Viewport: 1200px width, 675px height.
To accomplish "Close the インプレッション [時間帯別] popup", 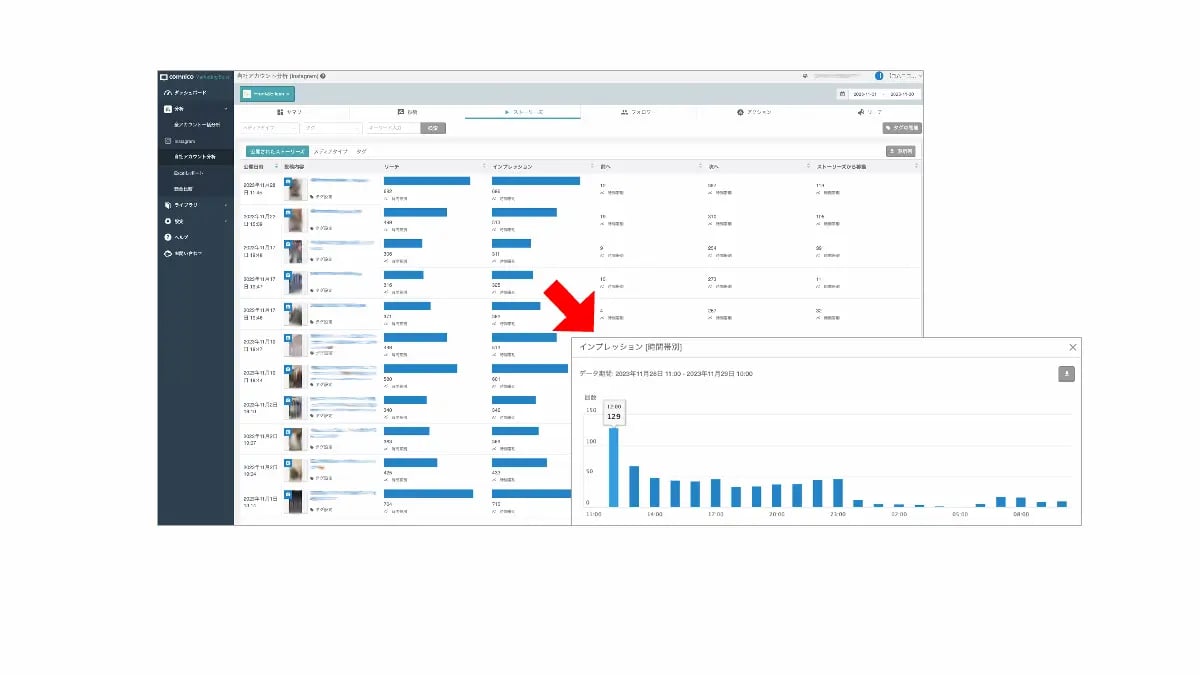I will pyautogui.click(x=1073, y=347).
